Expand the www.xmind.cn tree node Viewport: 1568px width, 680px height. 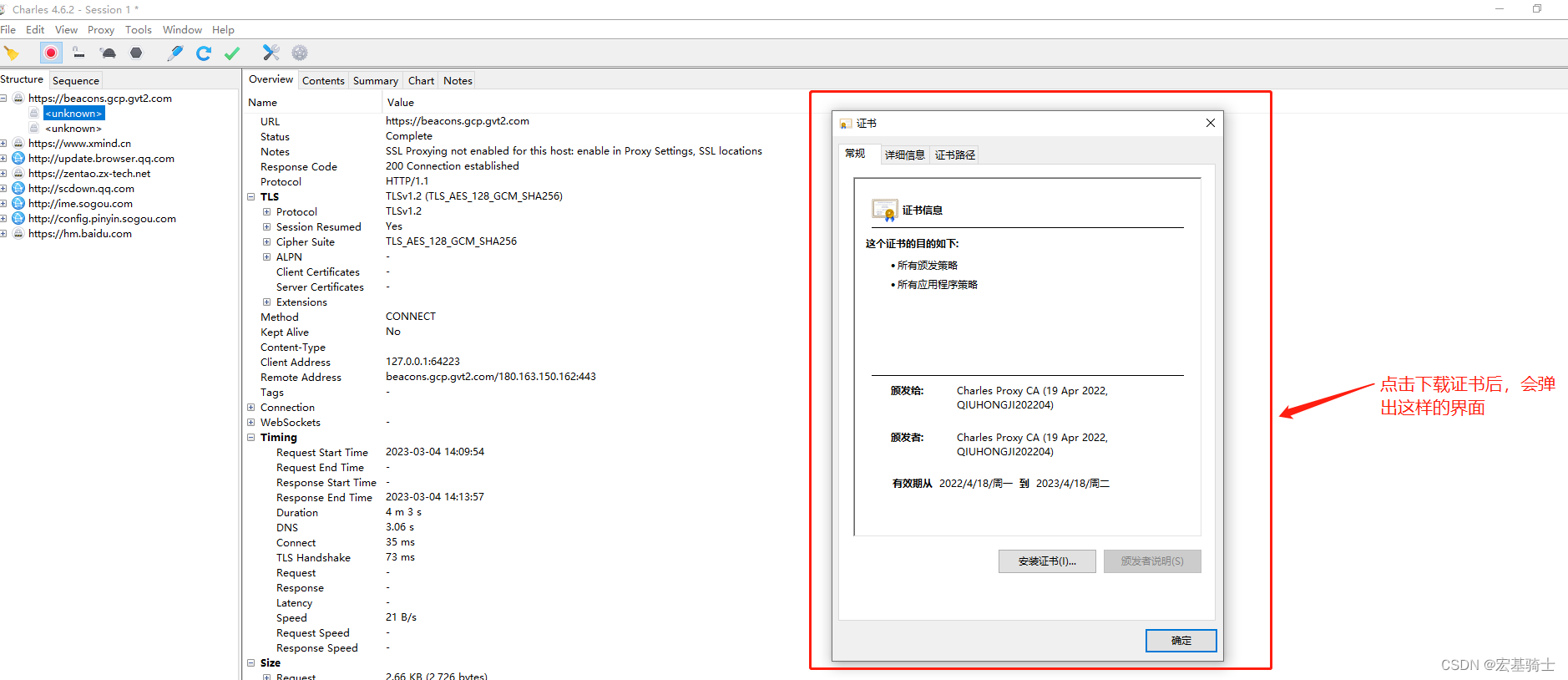click(x=3, y=143)
